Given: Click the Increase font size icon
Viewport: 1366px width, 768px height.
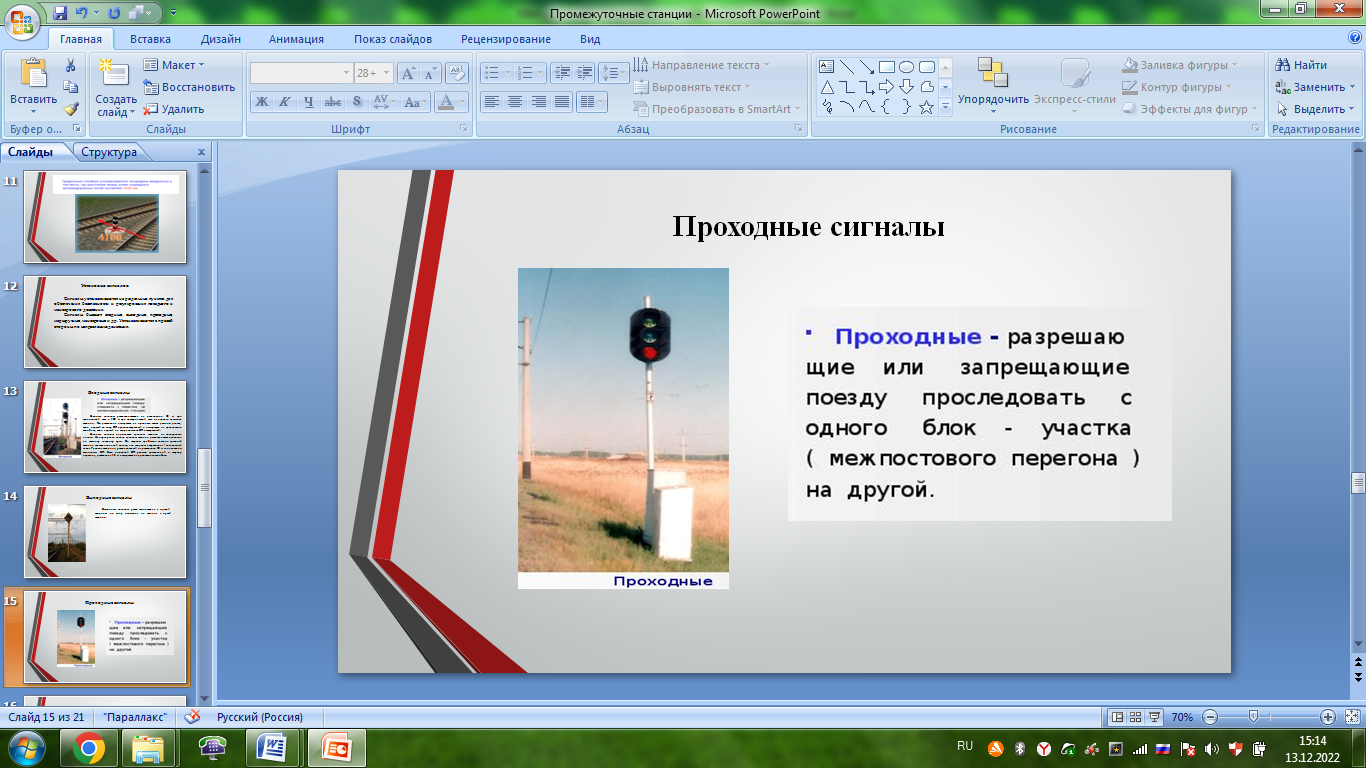Looking at the screenshot, I should [408, 73].
